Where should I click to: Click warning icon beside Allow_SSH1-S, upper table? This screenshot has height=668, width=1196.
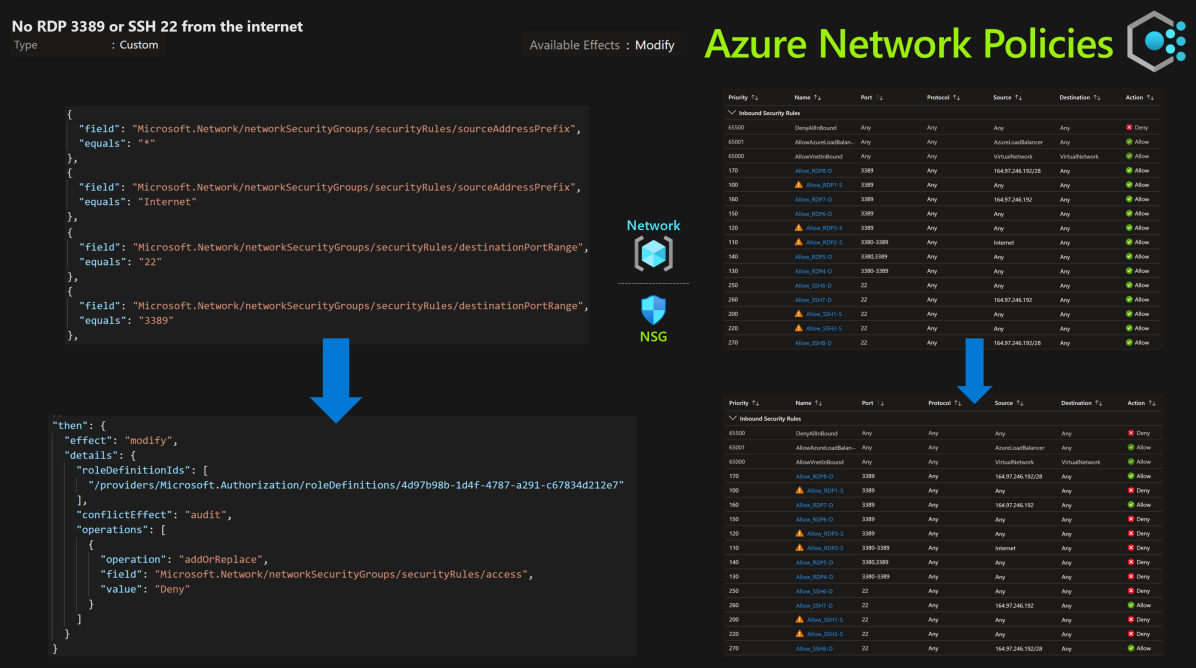[x=799, y=313]
